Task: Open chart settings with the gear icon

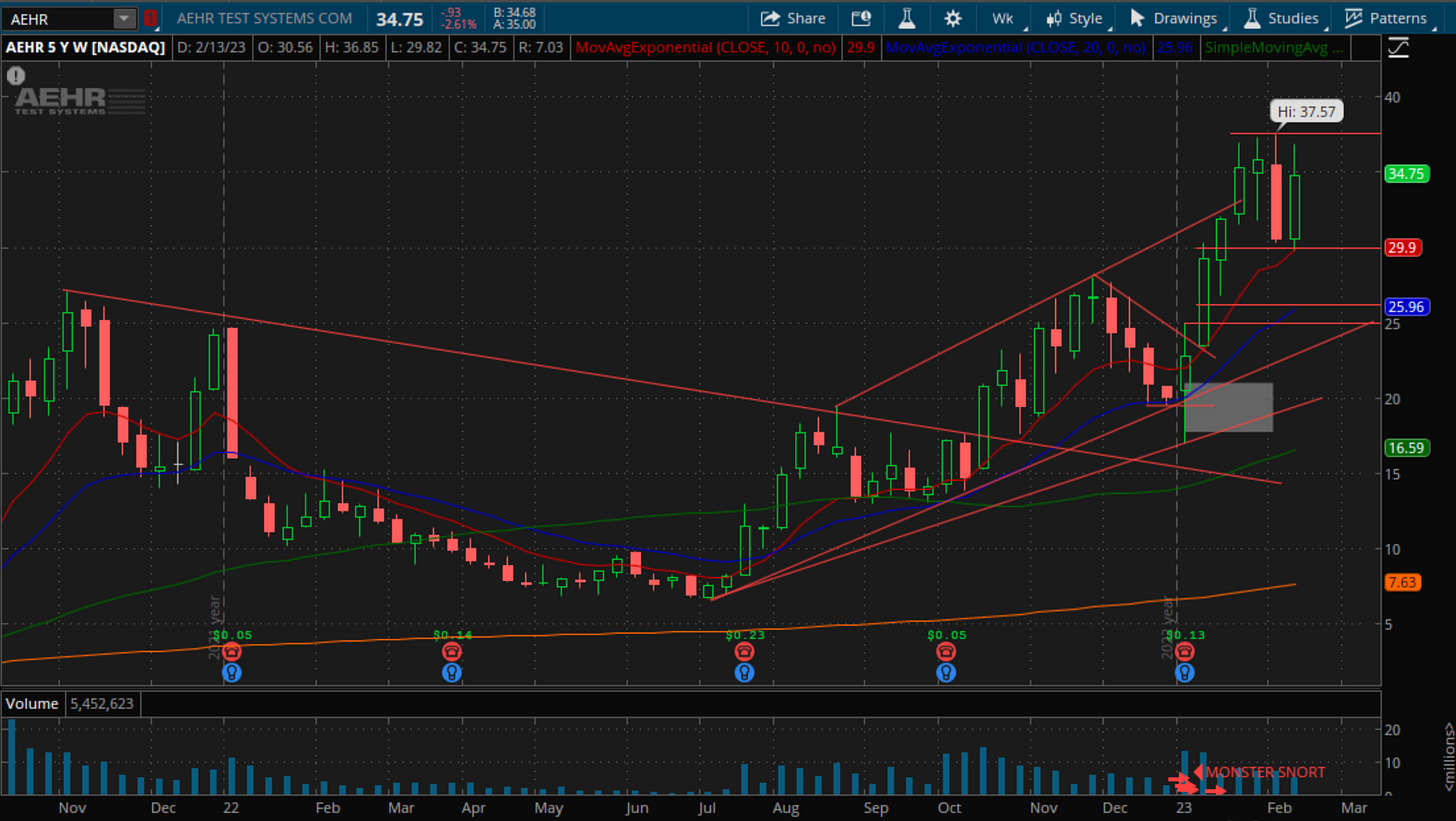Action: click(x=953, y=18)
